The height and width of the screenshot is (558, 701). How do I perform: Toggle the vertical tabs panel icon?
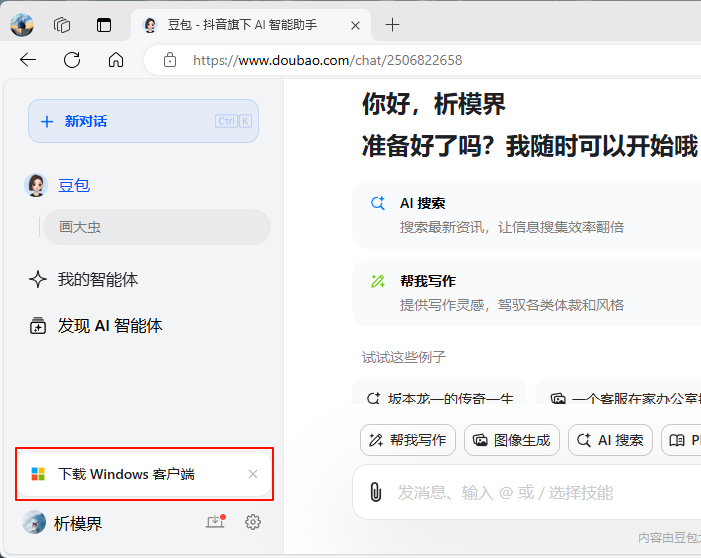pos(104,25)
